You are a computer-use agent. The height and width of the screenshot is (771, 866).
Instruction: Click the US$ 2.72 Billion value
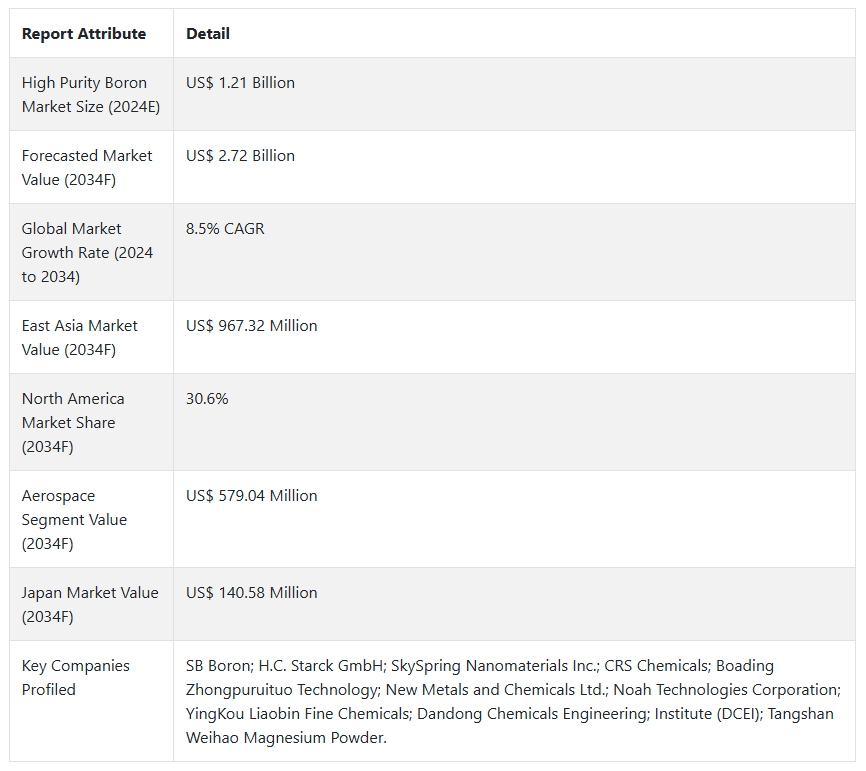[240, 156]
